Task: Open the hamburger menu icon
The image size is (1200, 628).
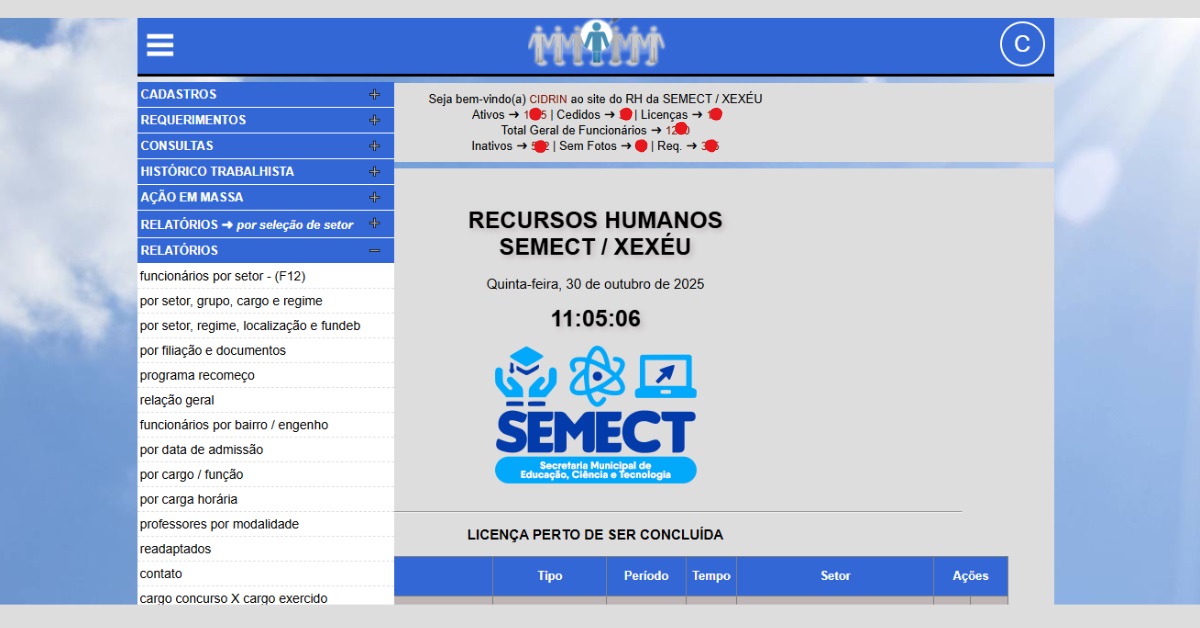Action: coord(160,45)
